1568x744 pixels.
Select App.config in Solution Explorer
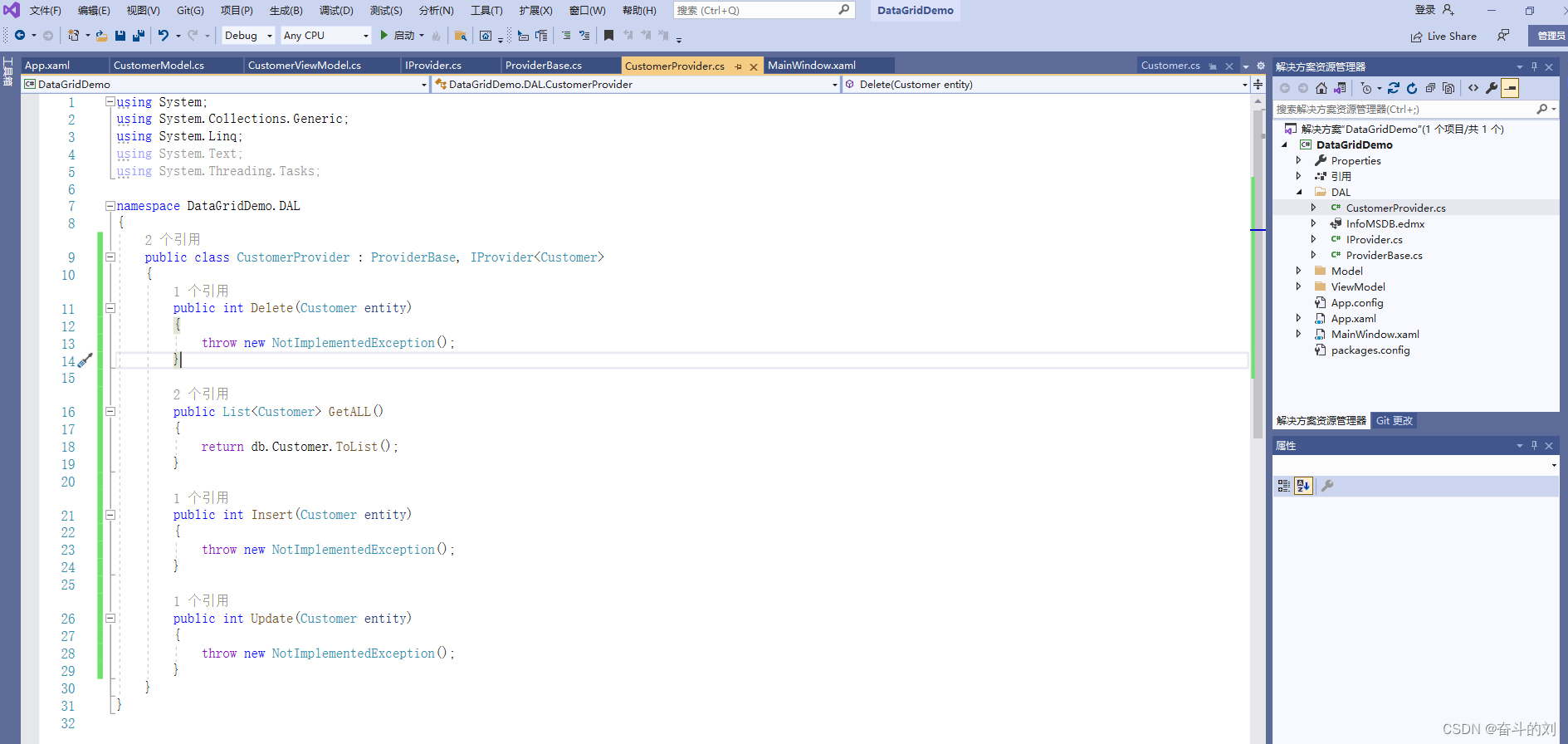click(1357, 302)
